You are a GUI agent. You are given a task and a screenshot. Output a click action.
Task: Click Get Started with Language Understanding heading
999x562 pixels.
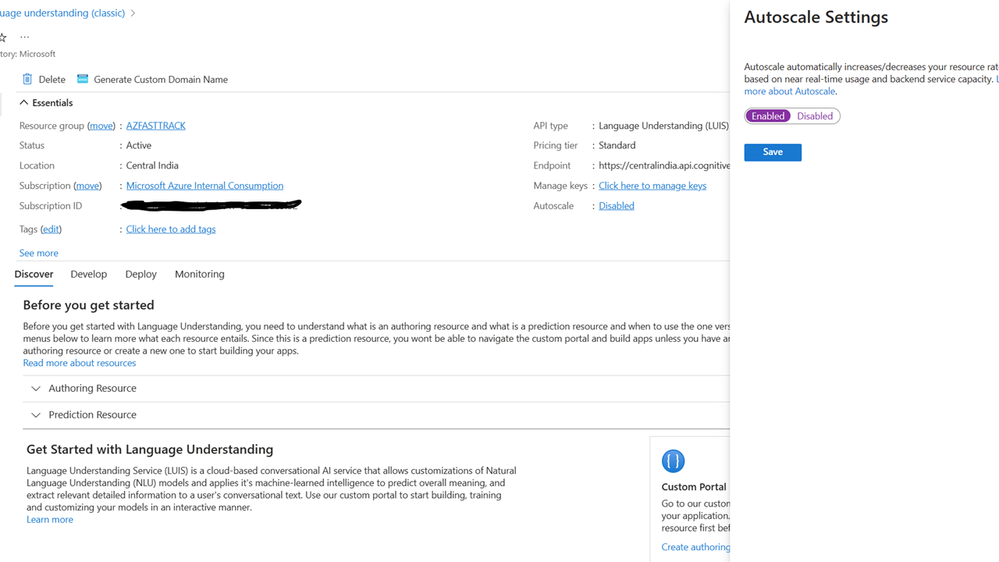[150, 449]
